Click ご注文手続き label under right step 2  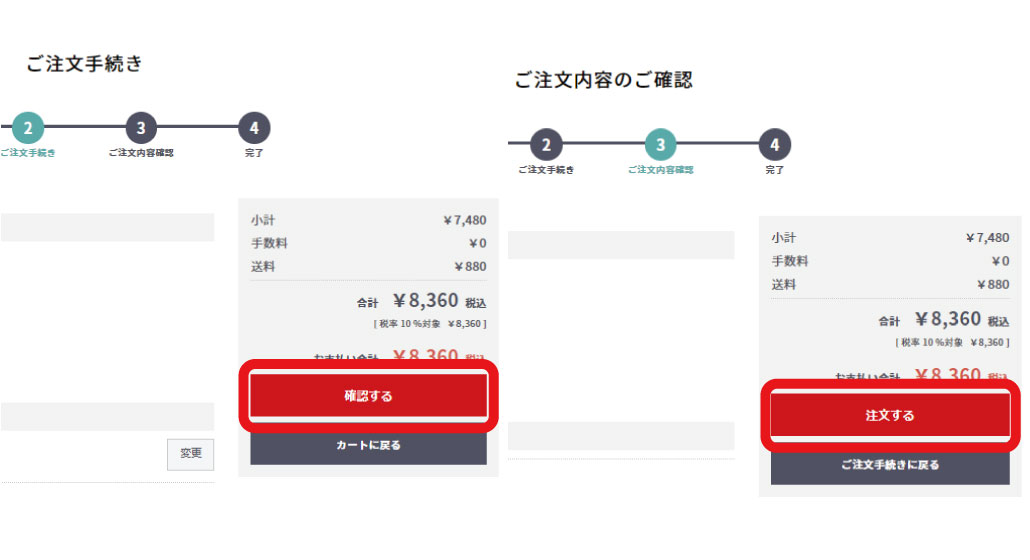[546, 170]
